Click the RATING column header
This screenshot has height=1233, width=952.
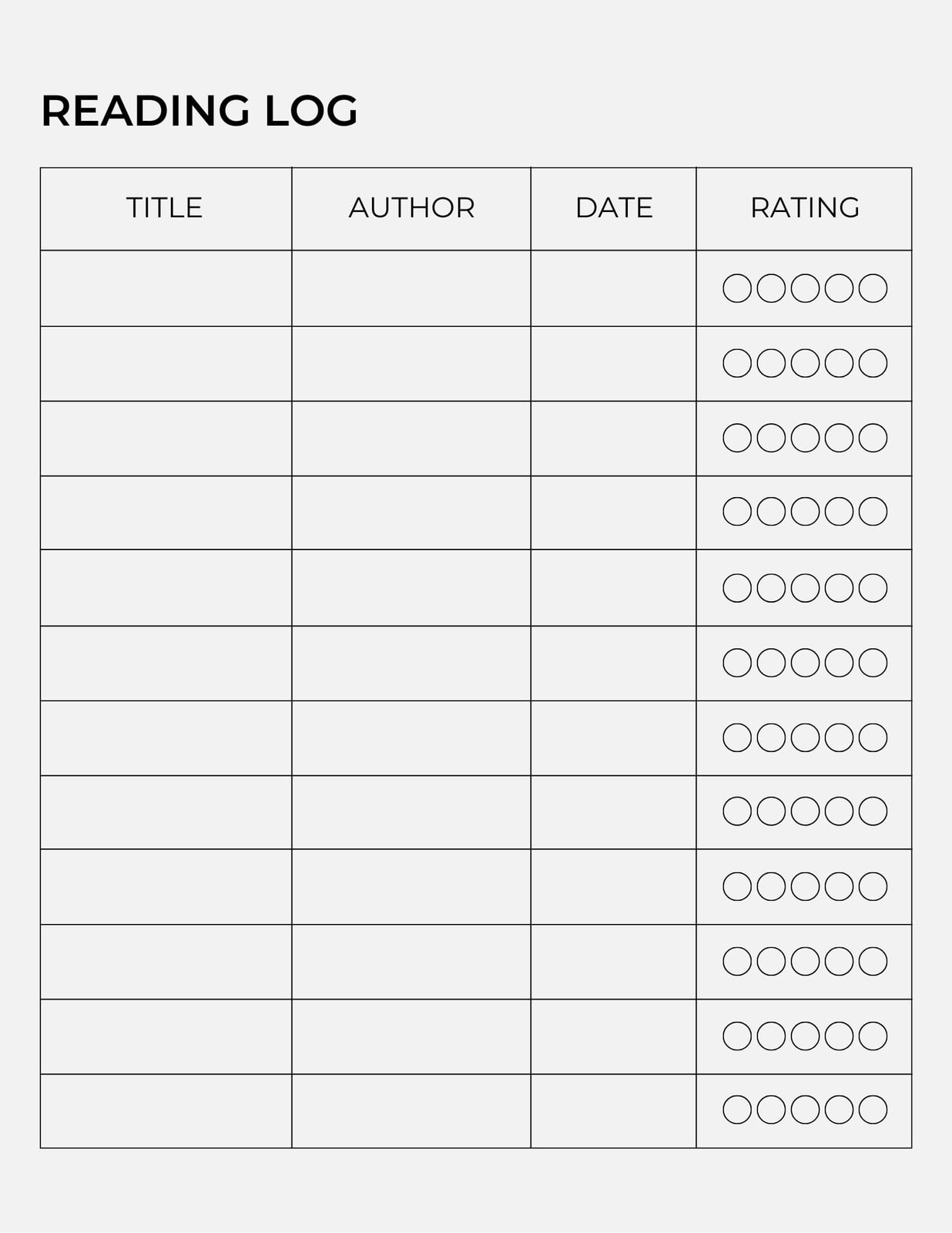[805, 207]
